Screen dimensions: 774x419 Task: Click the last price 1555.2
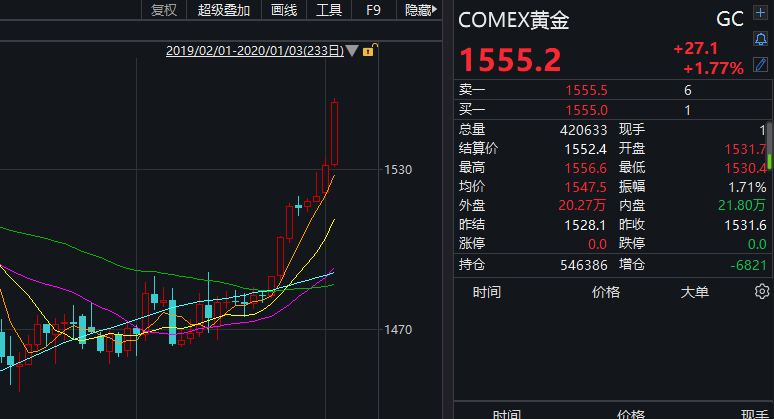pyautogui.click(x=510, y=60)
